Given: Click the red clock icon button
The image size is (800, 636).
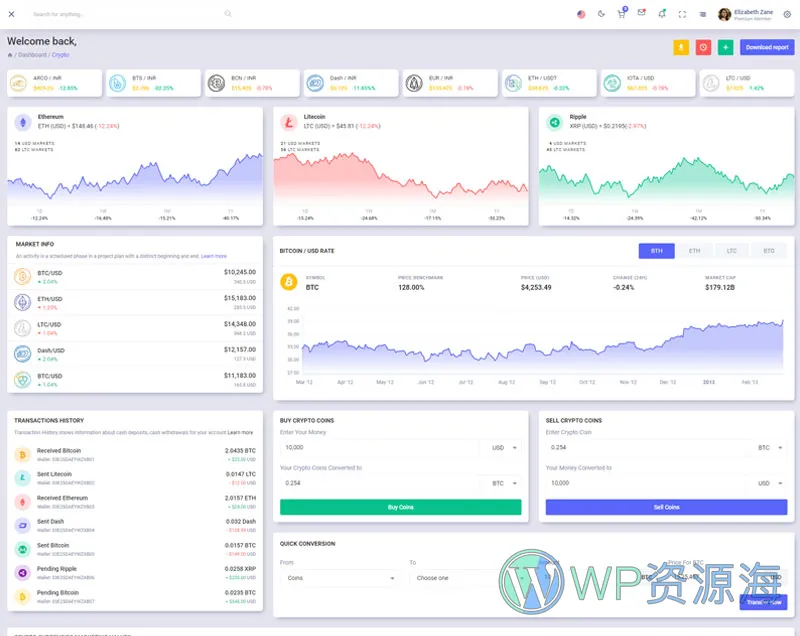Looking at the screenshot, I should tap(703, 47).
